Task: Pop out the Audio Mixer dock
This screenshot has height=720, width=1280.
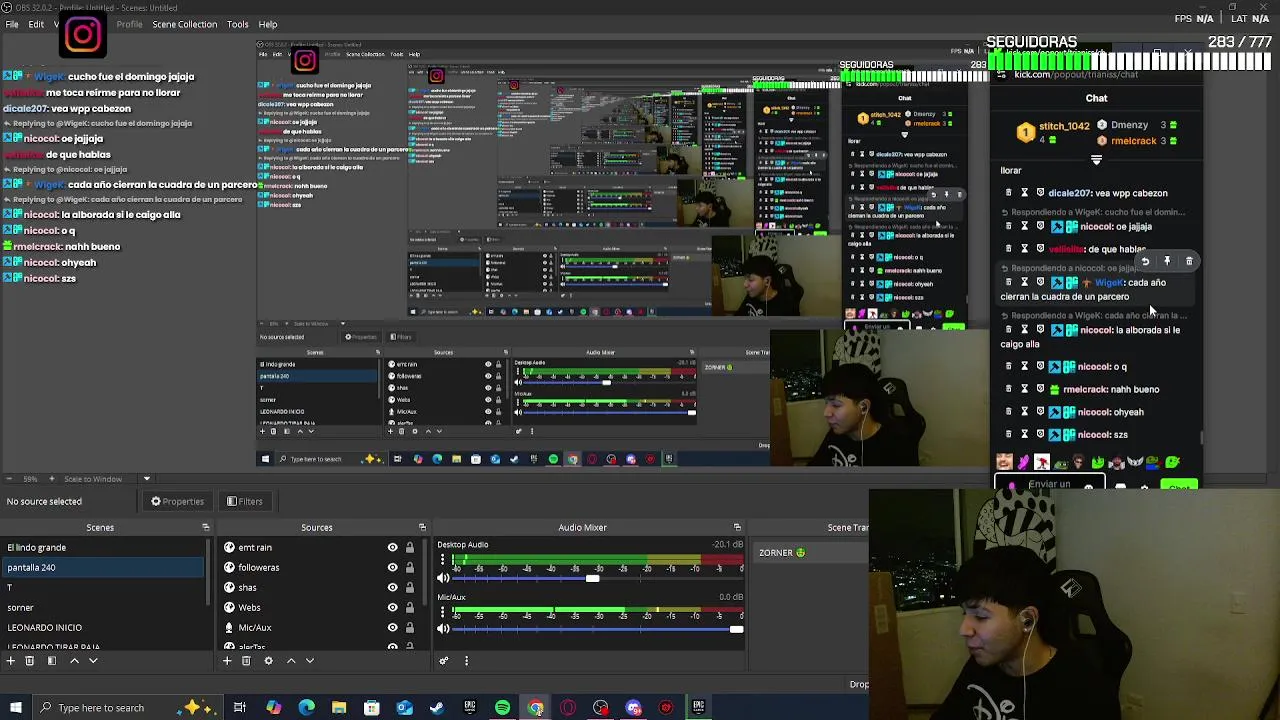Action: click(x=737, y=528)
